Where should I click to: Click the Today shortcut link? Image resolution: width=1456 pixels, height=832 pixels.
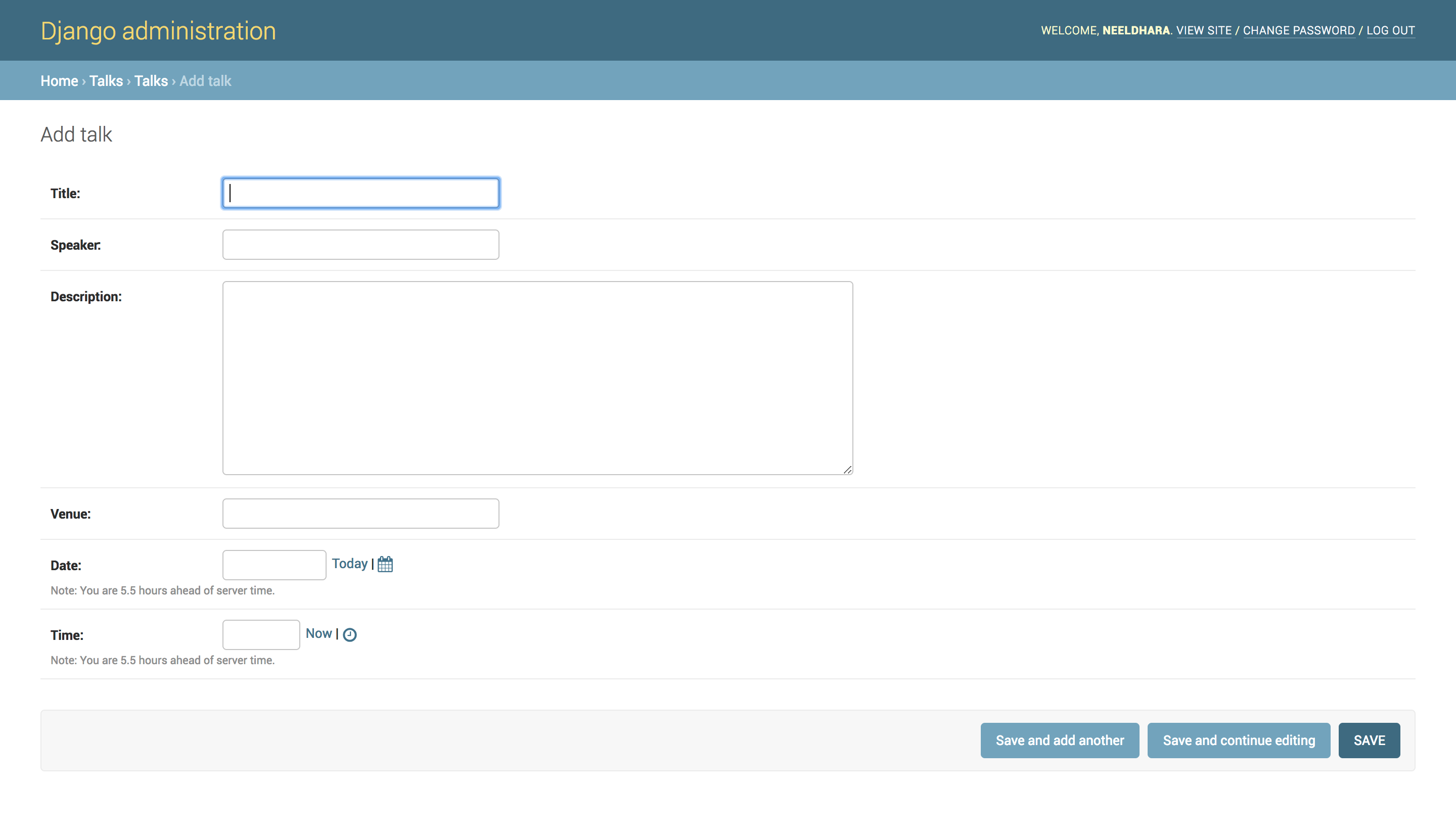point(350,564)
